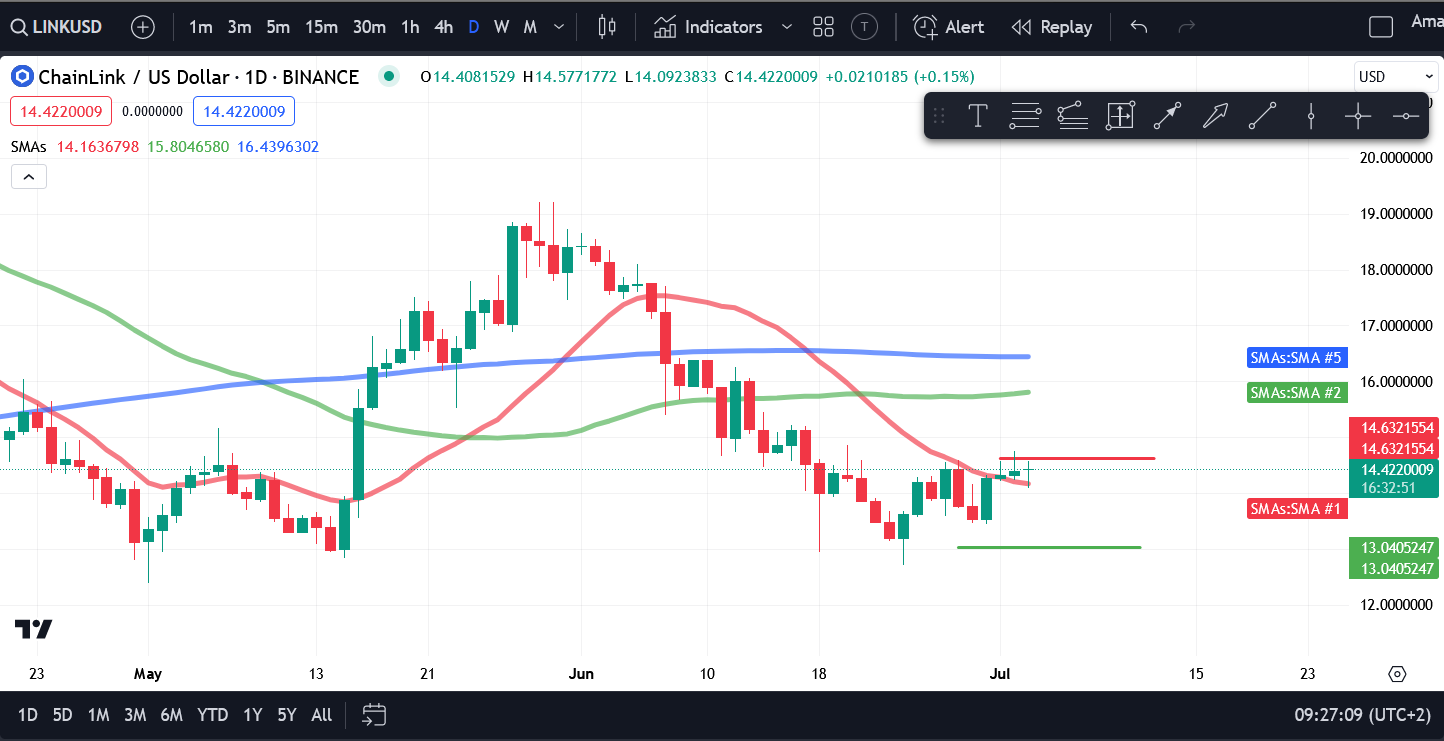Select the horizontal lines drawing tool

(1025, 116)
